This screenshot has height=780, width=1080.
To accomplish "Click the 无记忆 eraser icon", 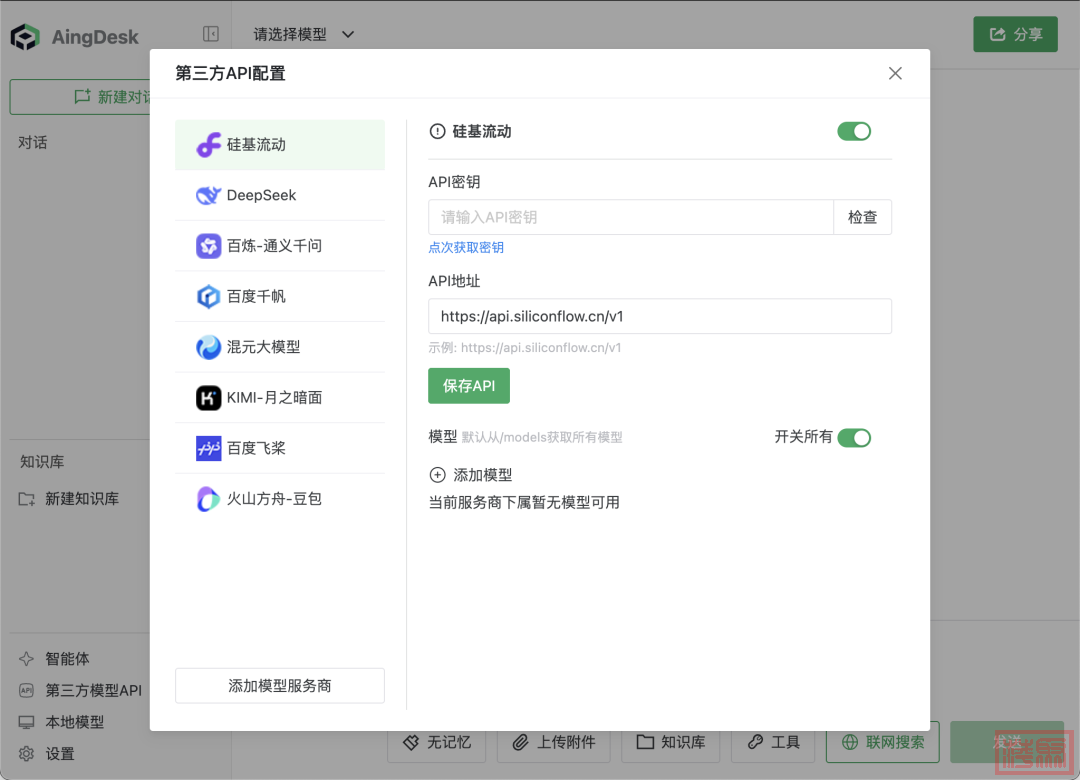I will click(411, 742).
